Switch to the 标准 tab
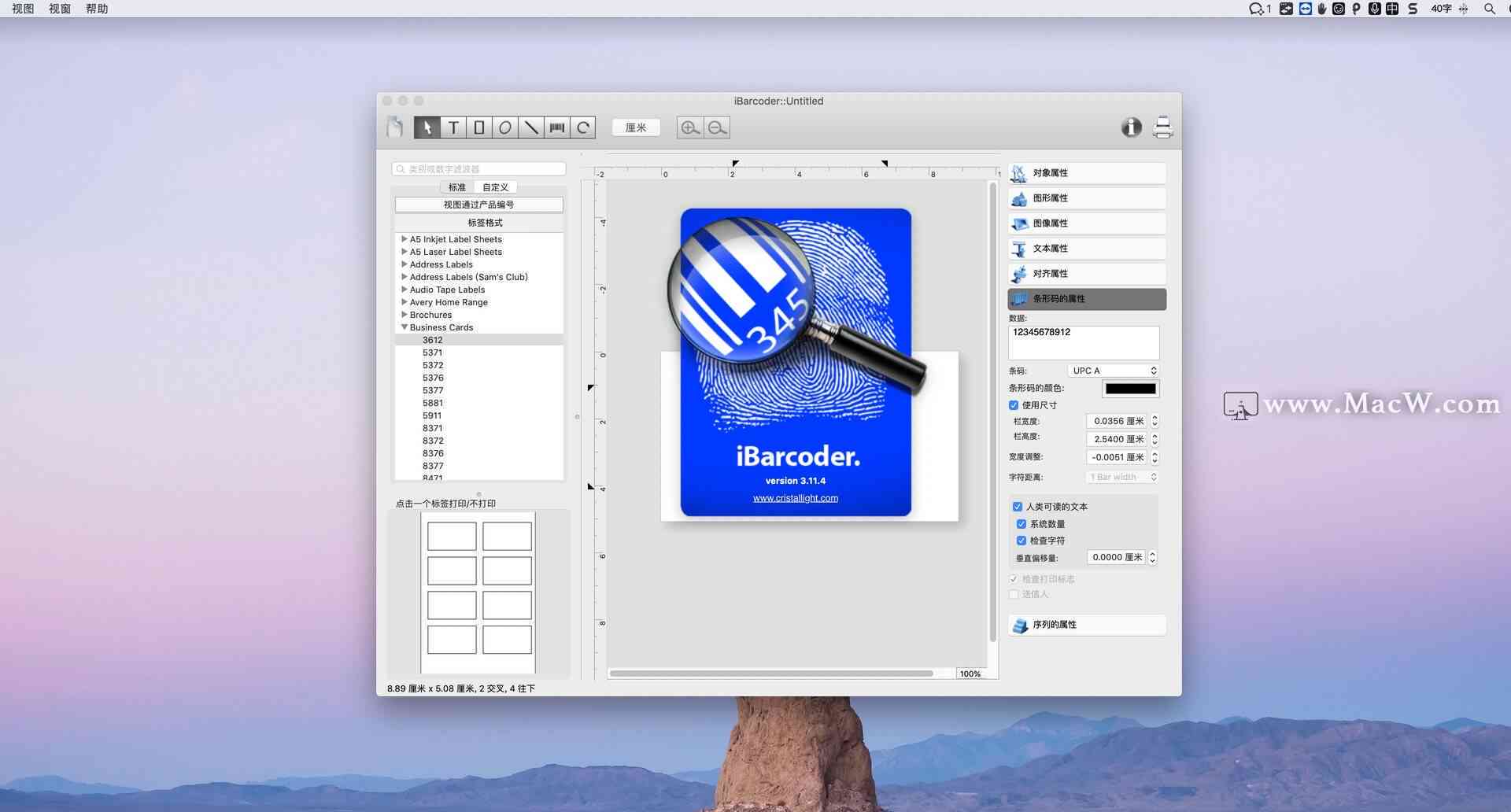This screenshot has height=812, width=1511. [457, 187]
